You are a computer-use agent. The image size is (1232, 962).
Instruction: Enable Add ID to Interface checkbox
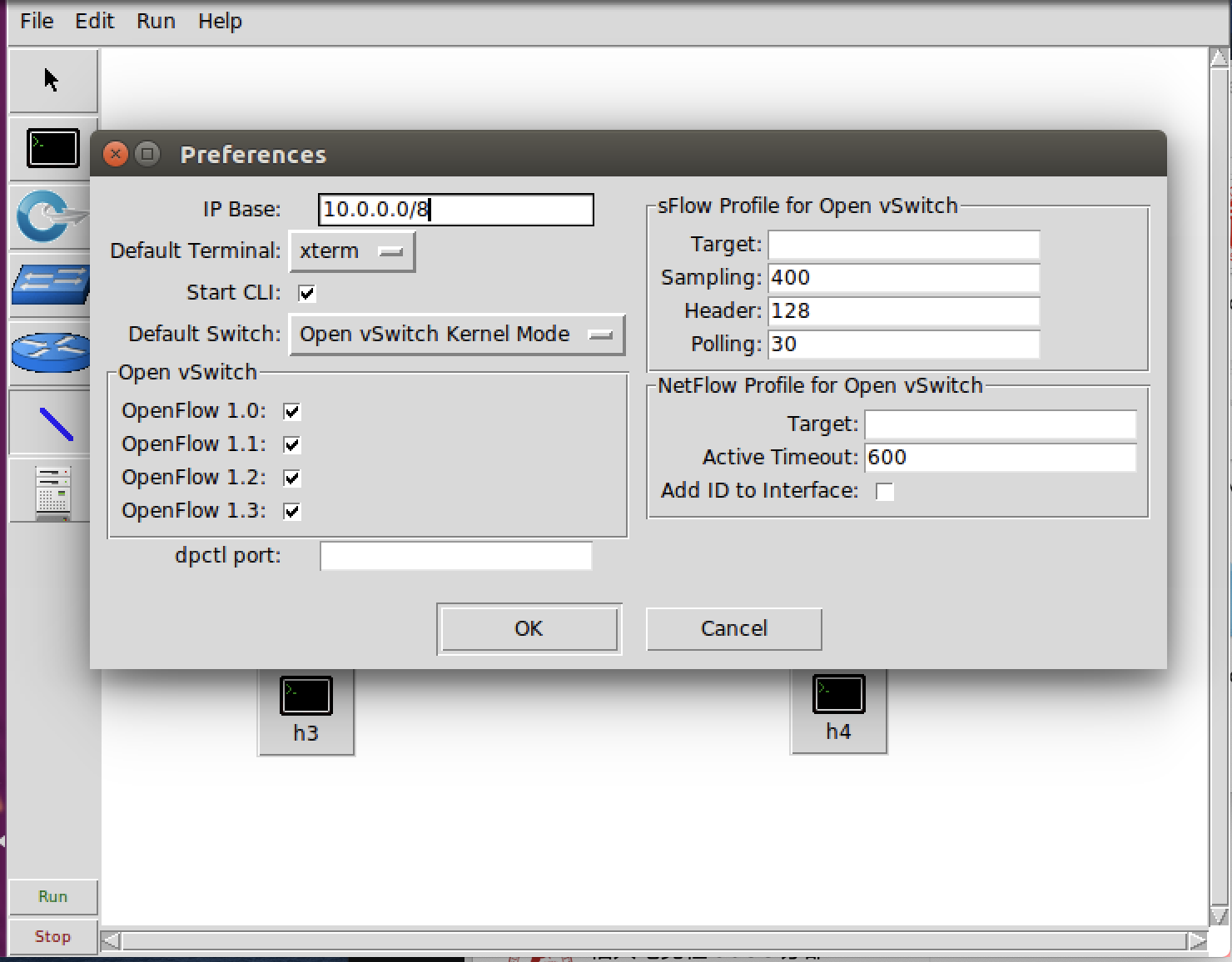click(x=885, y=491)
